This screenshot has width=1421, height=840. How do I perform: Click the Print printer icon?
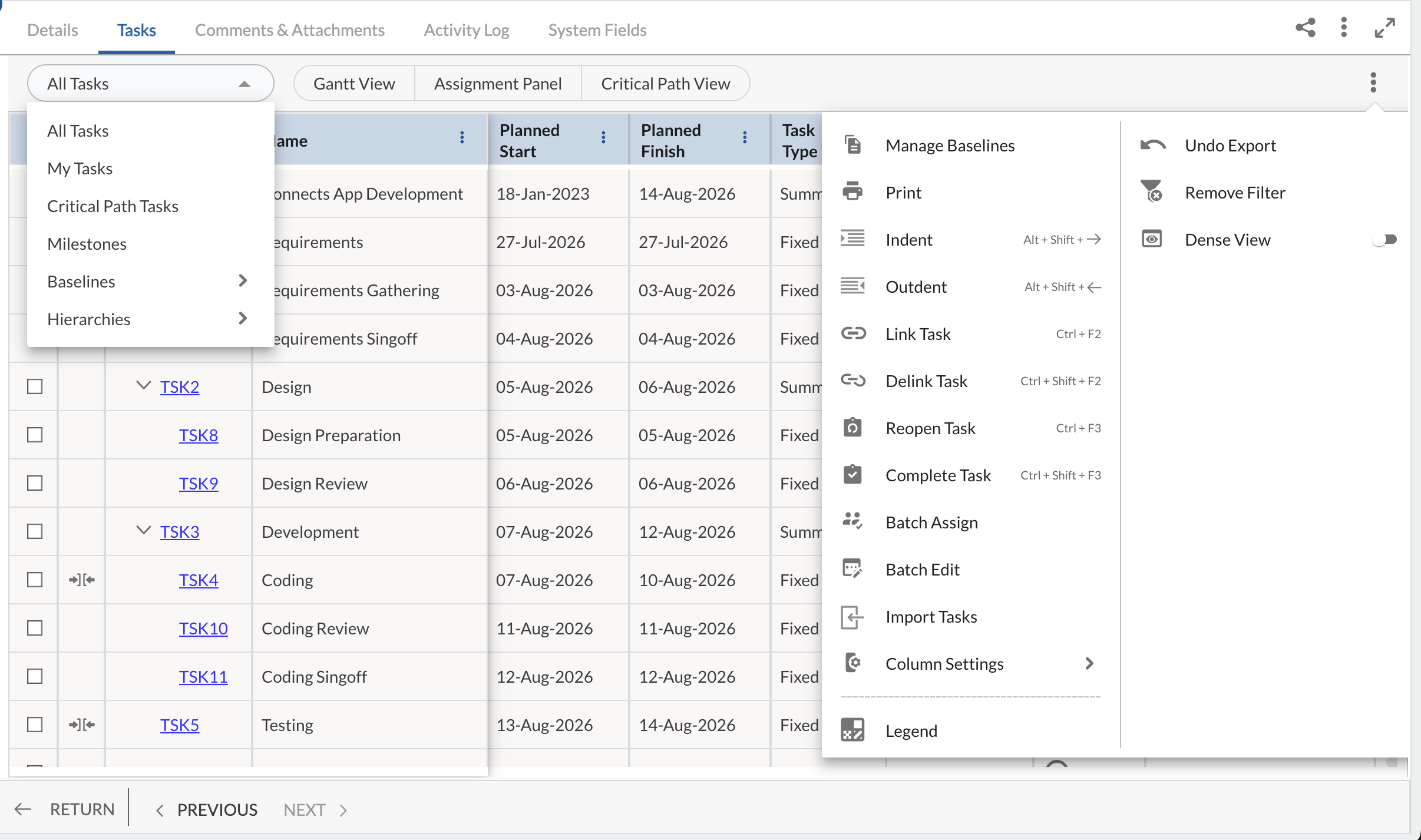tap(852, 192)
